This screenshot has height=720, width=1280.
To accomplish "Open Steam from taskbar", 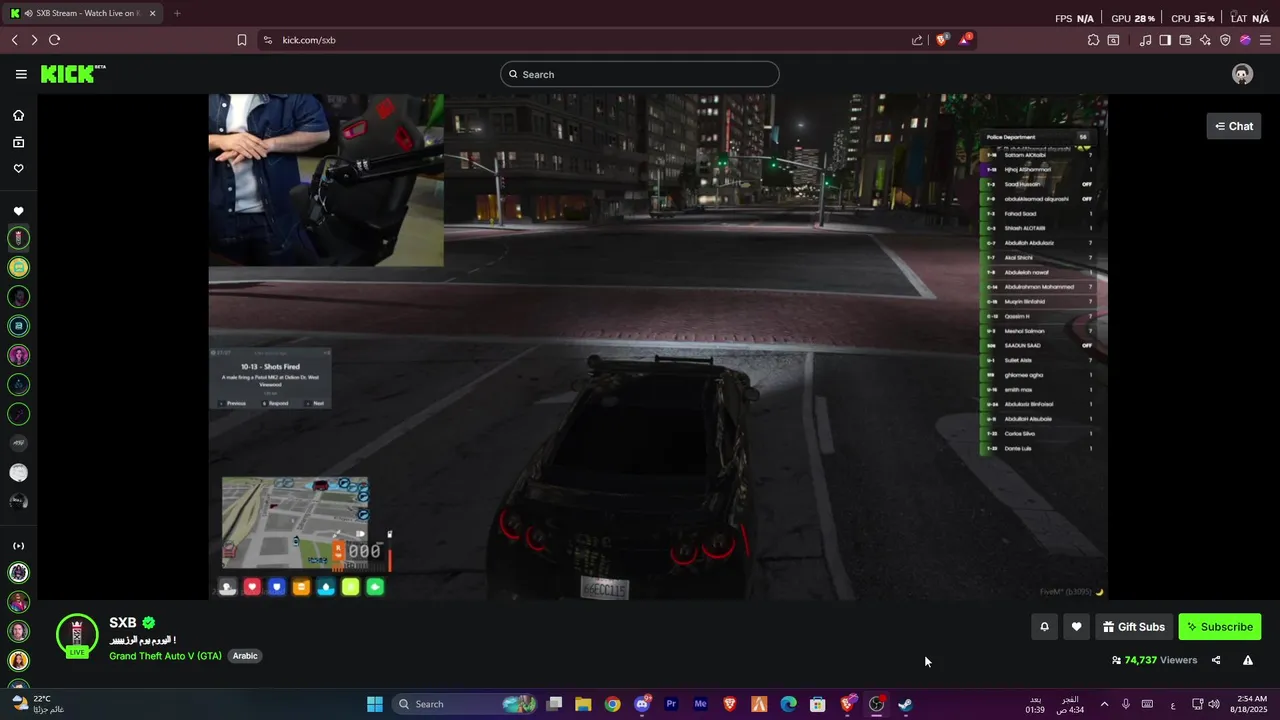I will click(905, 704).
